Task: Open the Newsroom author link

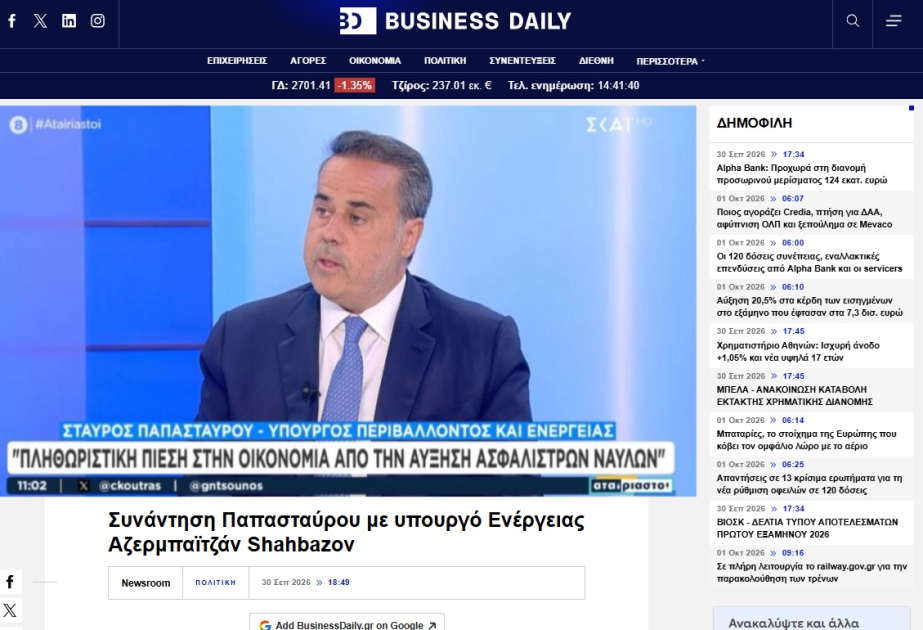Action: click(x=145, y=583)
